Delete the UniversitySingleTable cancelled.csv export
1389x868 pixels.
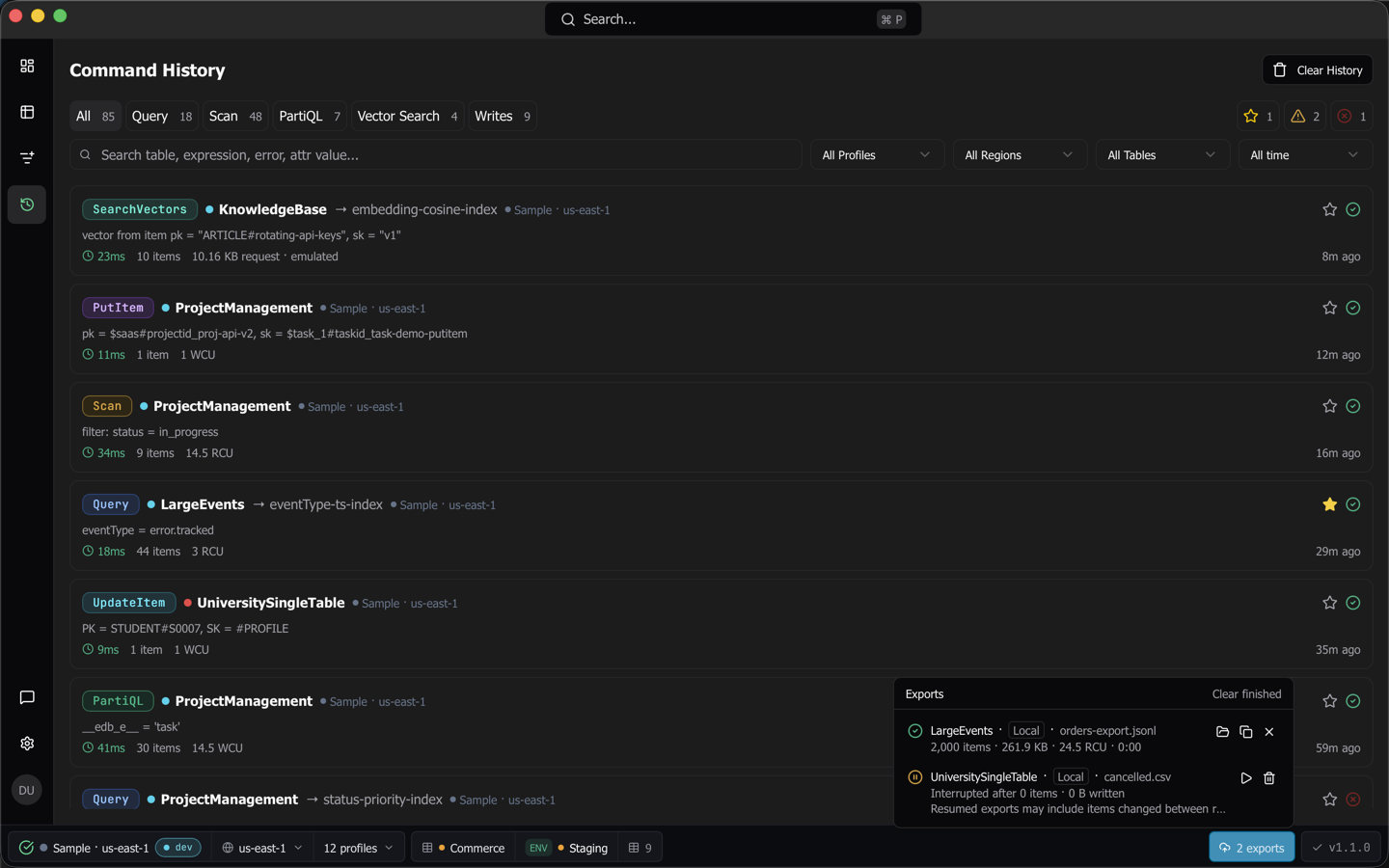tap(1269, 778)
